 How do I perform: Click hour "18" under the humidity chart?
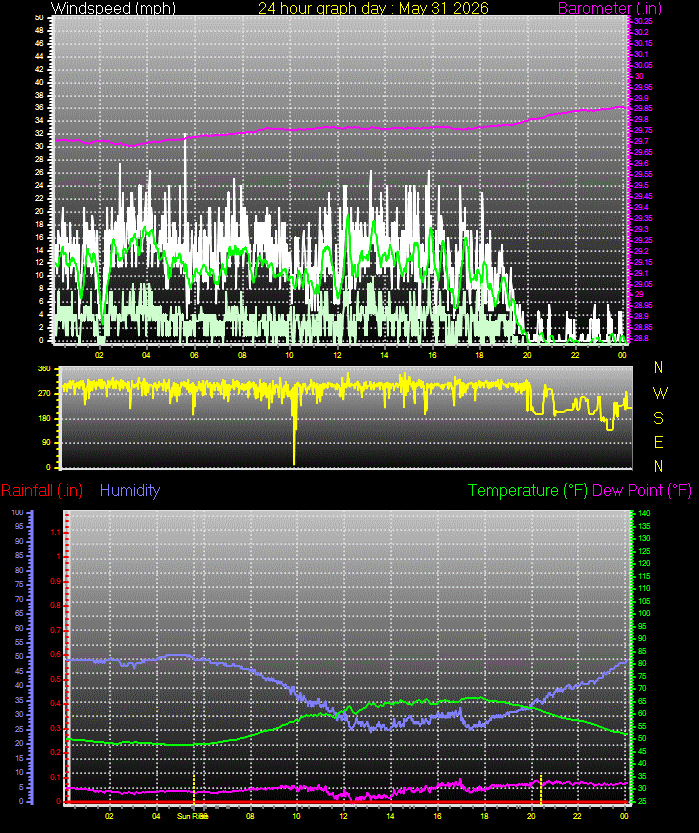pos(484,816)
